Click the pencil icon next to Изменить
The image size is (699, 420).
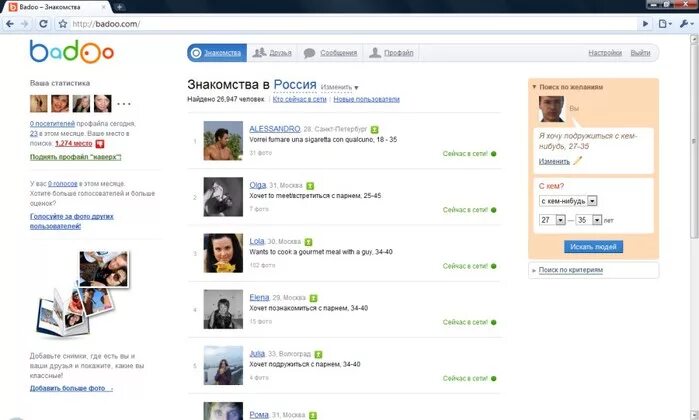point(578,161)
